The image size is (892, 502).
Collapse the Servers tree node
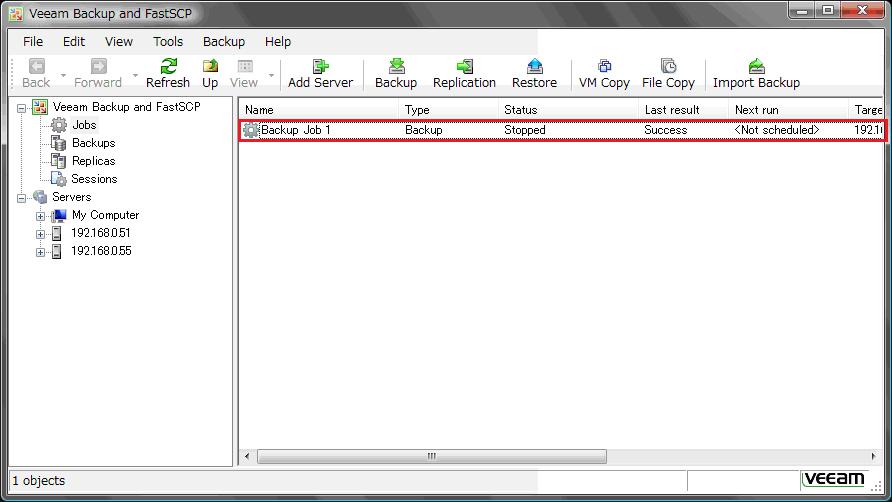click(22, 198)
